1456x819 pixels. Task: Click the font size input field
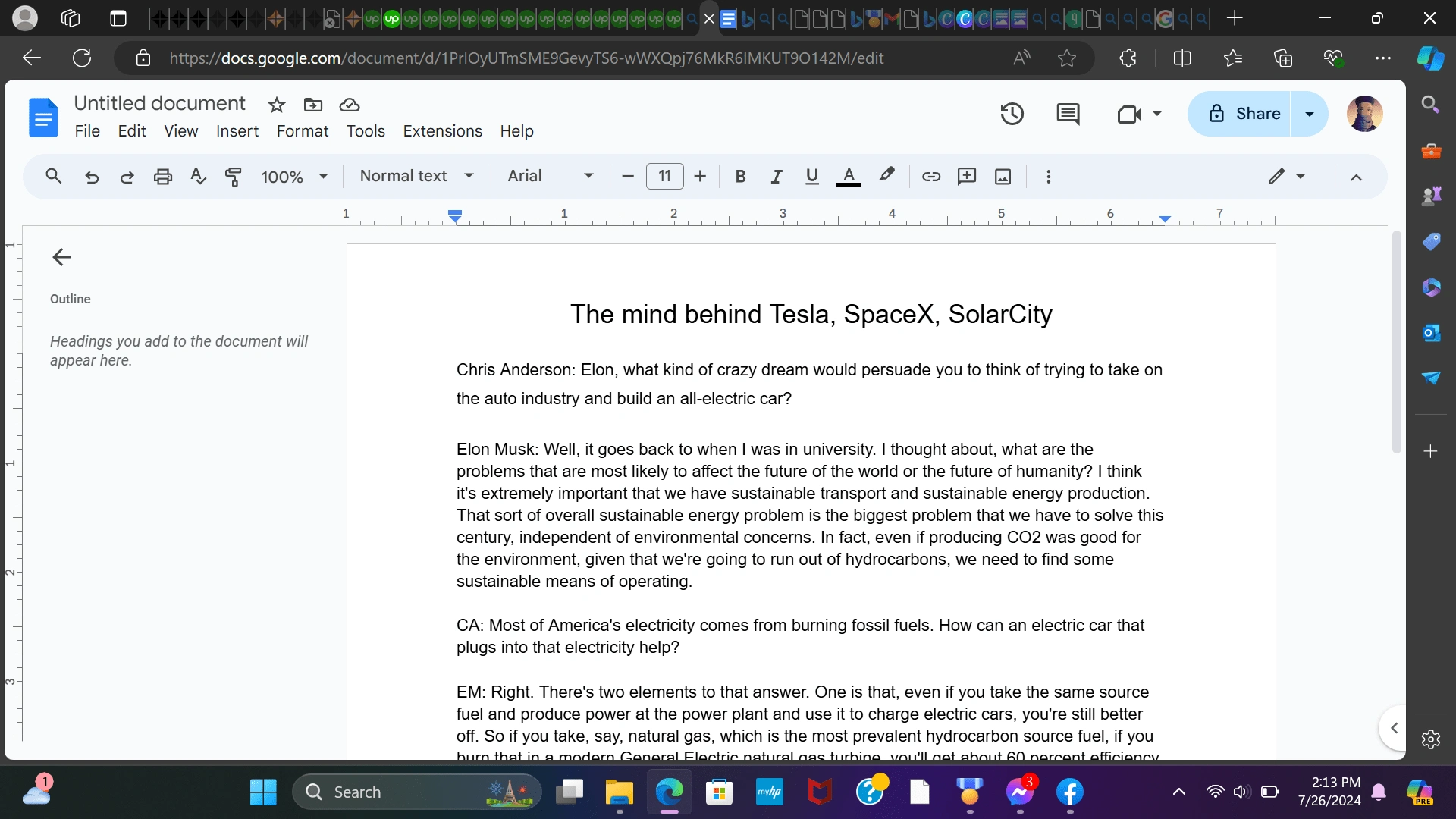[664, 177]
